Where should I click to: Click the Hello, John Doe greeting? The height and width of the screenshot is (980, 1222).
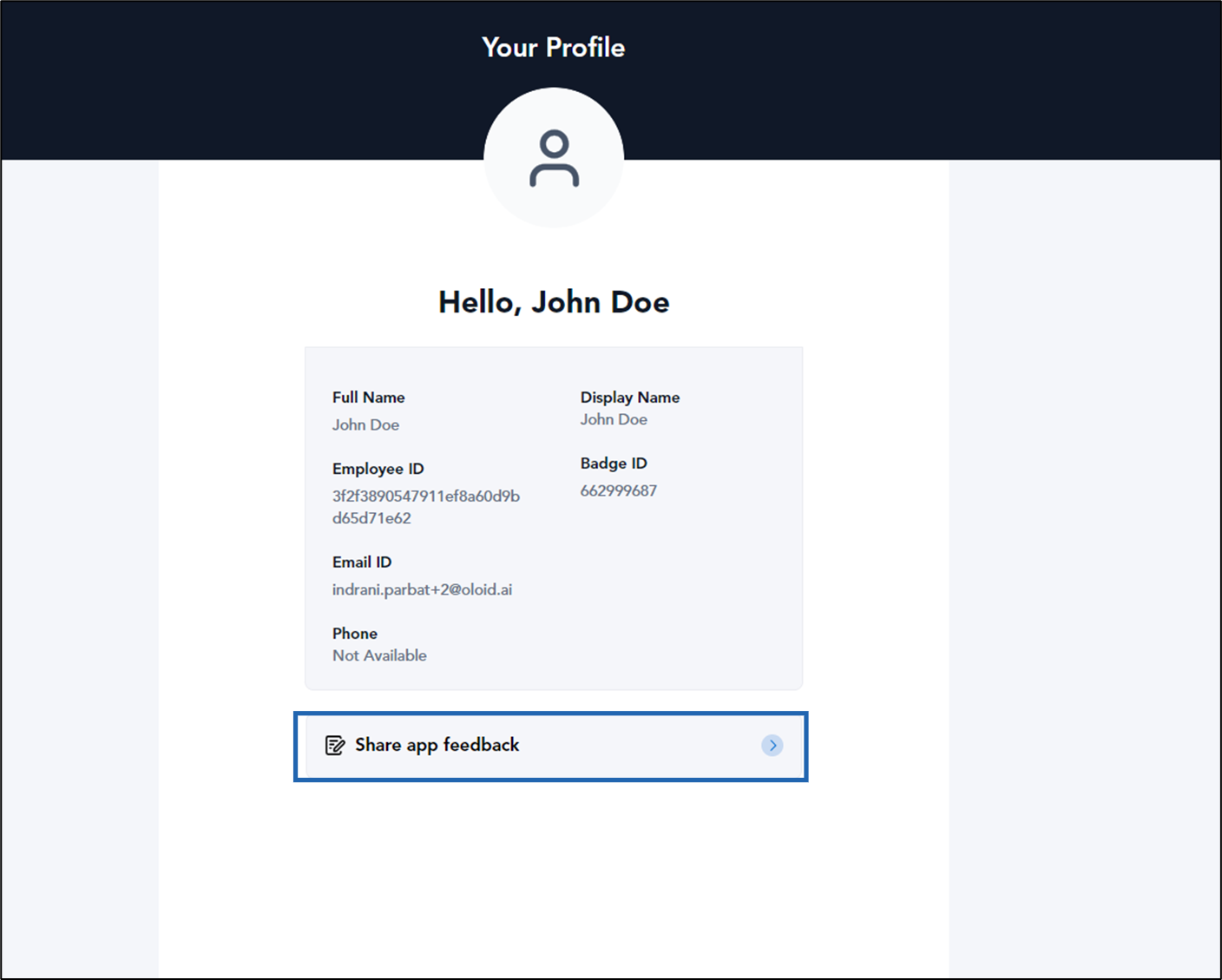[554, 302]
